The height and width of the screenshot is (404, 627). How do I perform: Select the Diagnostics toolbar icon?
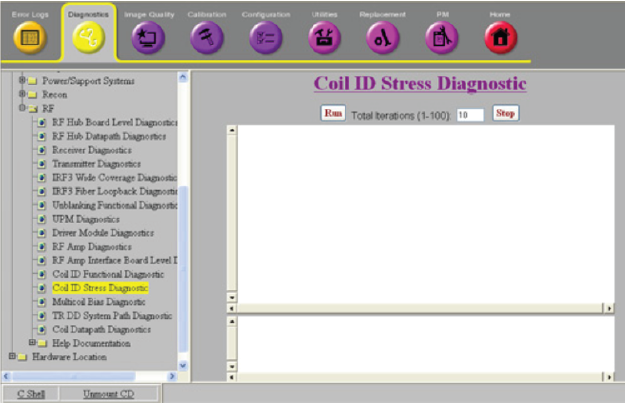pyautogui.click(x=90, y=39)
